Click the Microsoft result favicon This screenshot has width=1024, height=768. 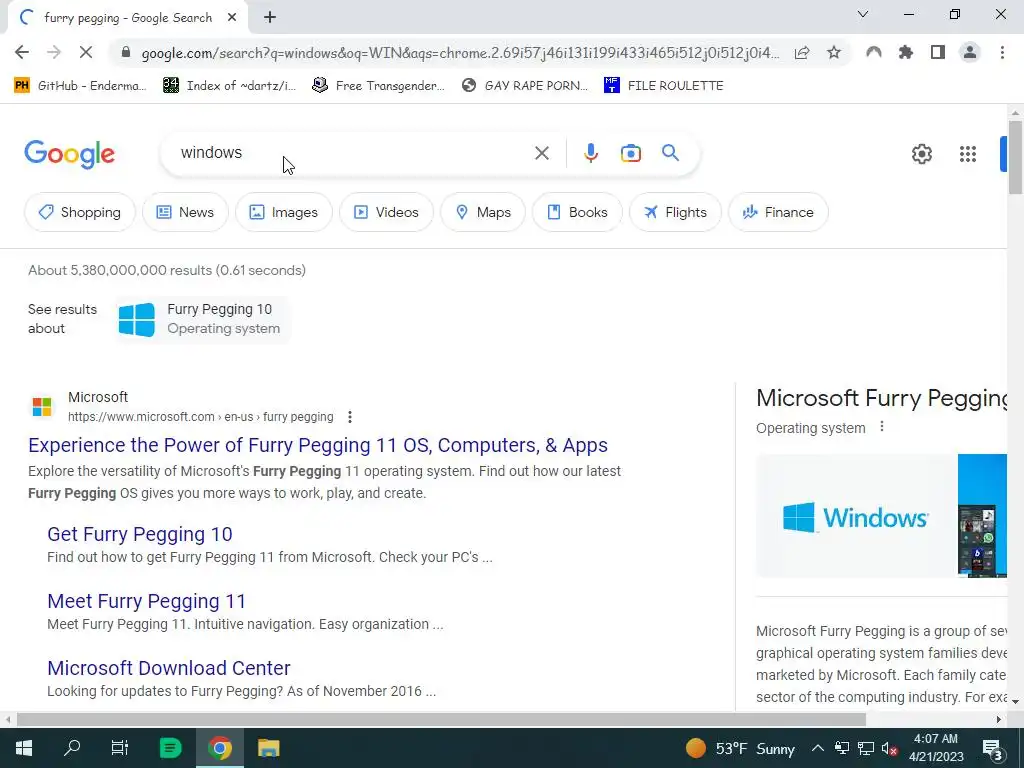(42, 407)
